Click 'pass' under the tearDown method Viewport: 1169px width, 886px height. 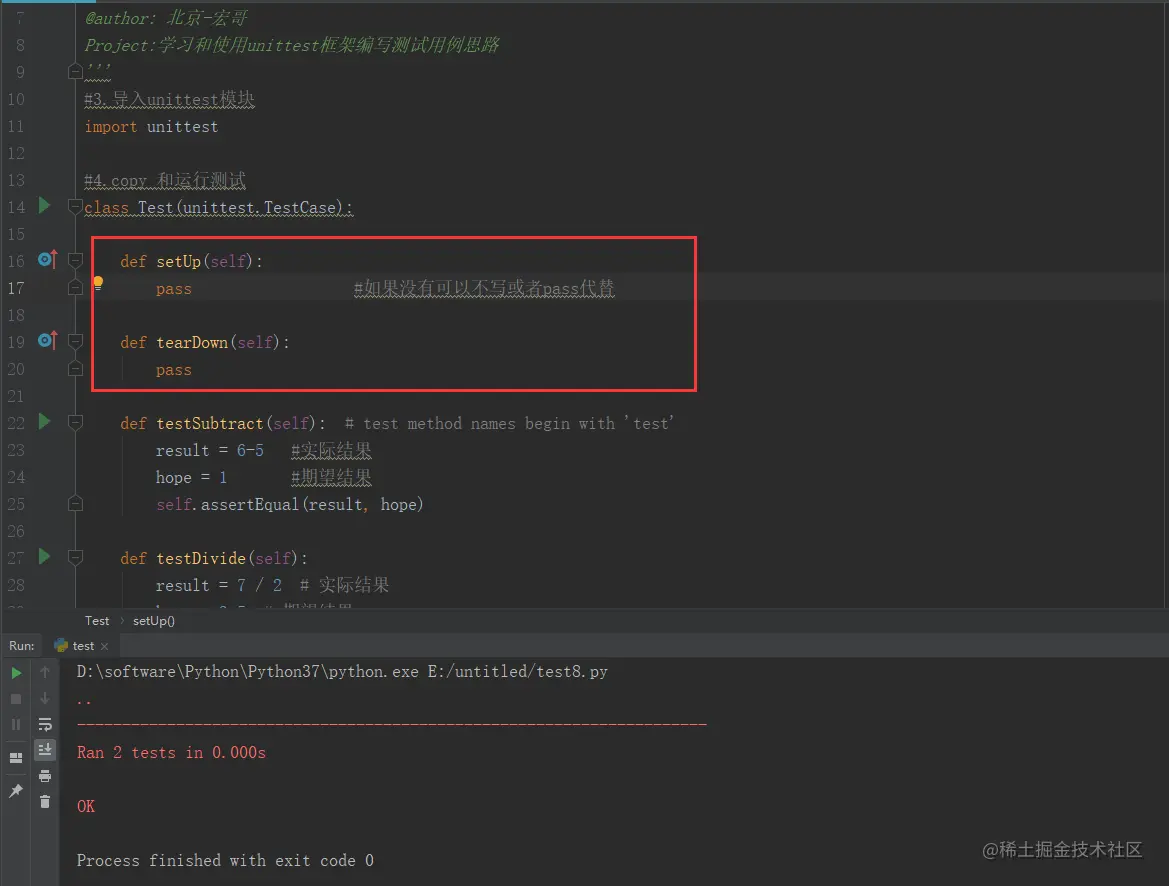pos(174,370)
